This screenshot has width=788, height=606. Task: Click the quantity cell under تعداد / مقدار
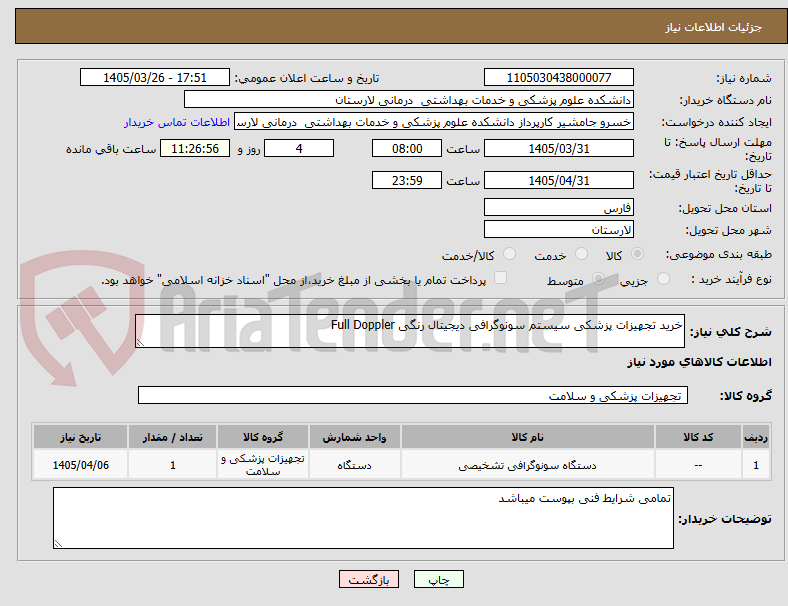[172, 465]
